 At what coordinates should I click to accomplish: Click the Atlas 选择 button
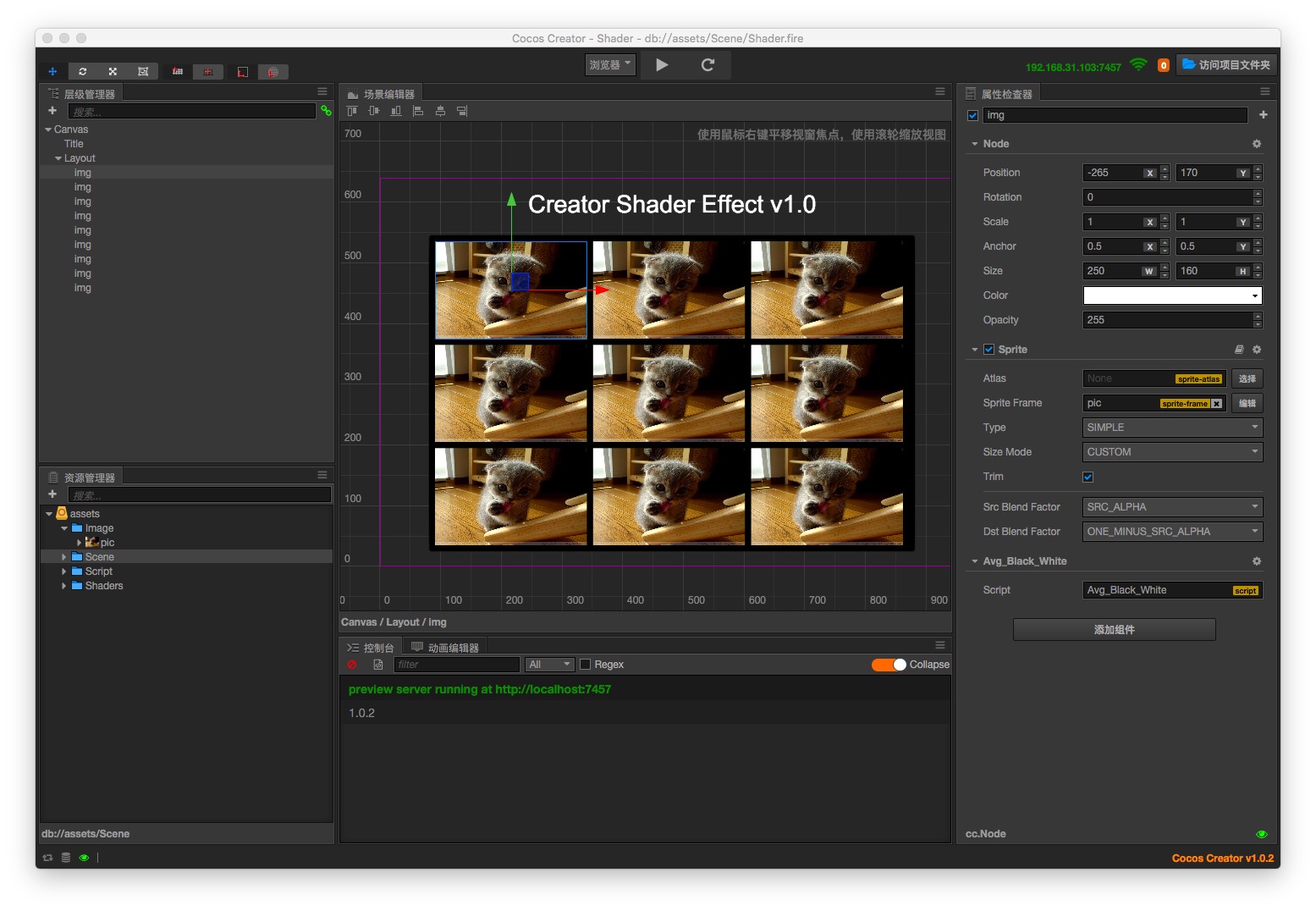coord(1247,378)
